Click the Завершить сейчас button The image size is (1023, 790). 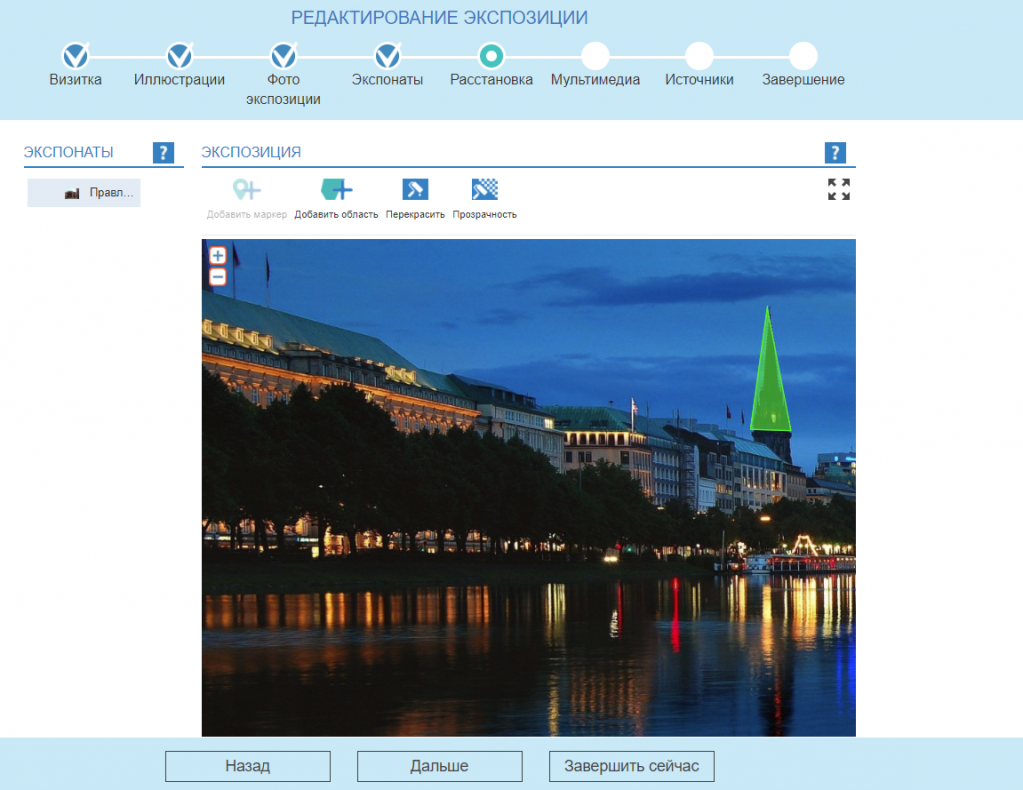pyautogui.click(x=631, y=767)
